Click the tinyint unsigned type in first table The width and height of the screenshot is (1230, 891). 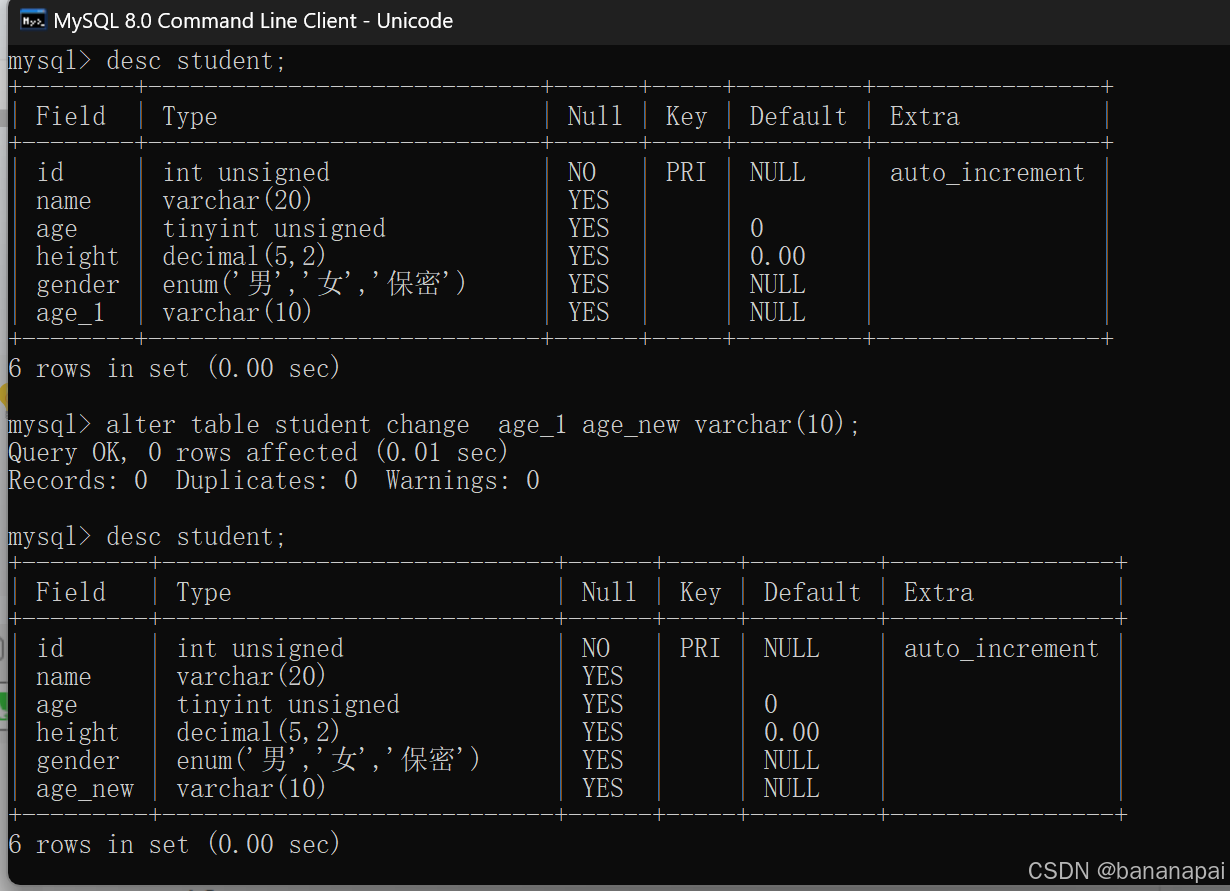point(274,229)
